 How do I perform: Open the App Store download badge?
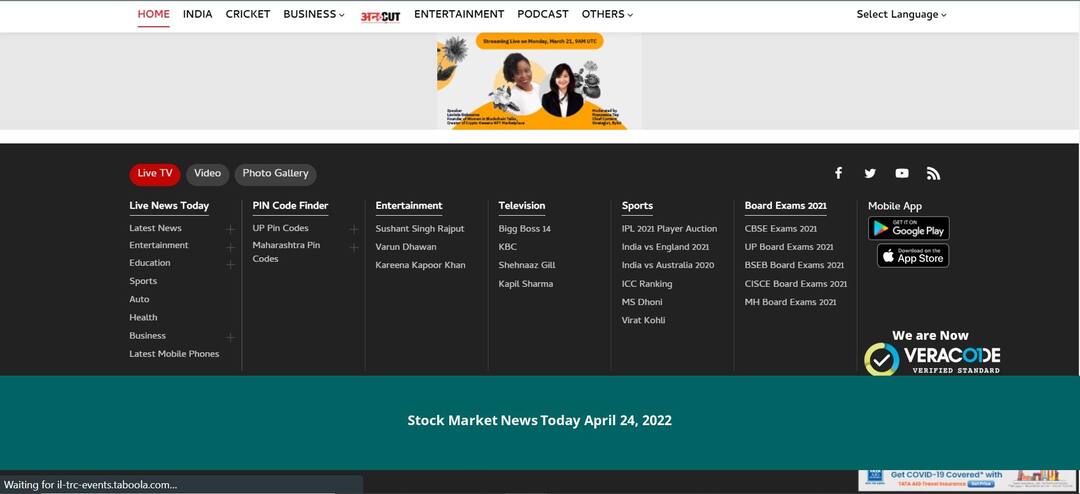[913, 256]
